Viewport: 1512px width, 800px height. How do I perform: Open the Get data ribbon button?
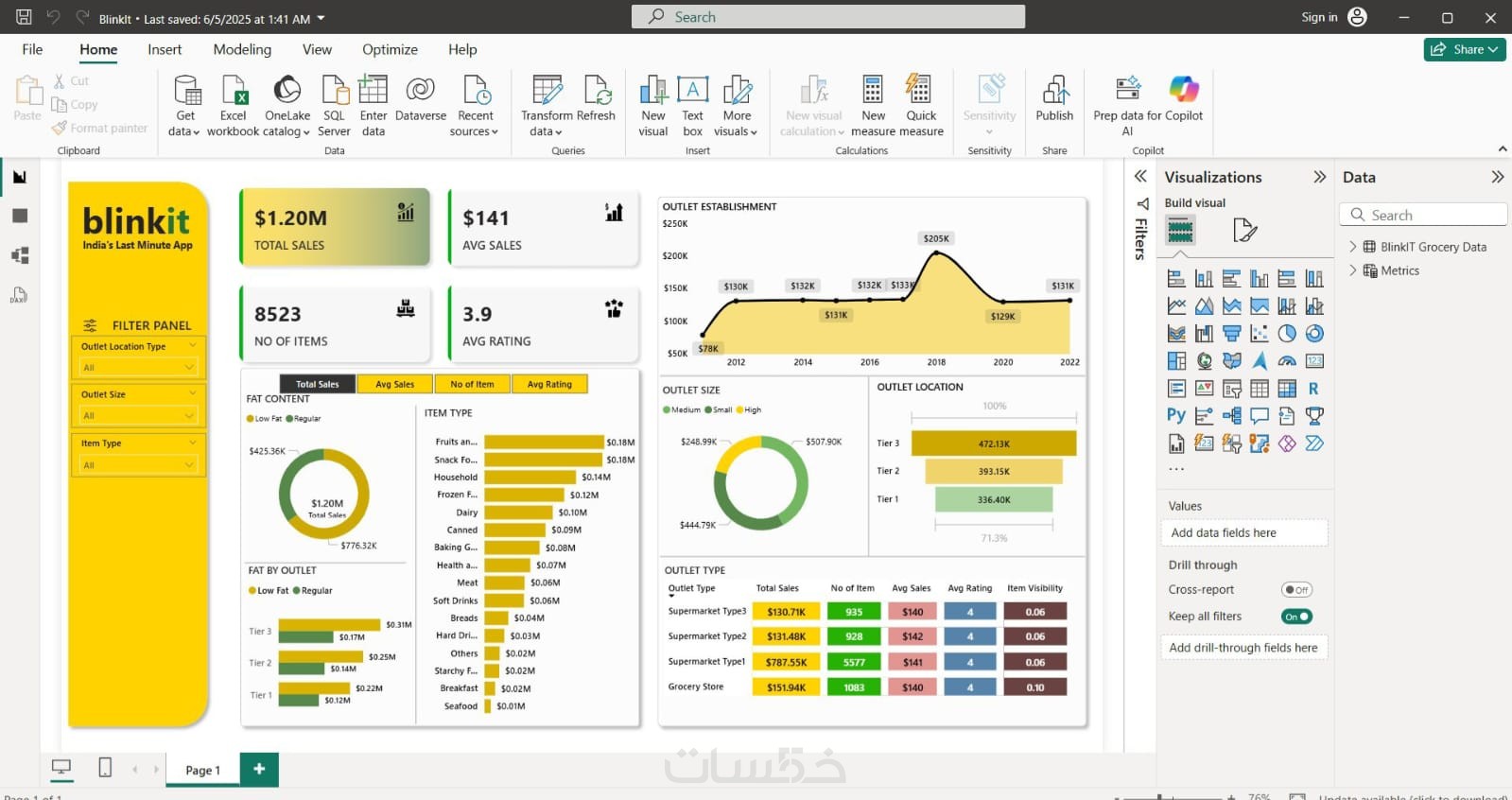[x=184, y=105]
